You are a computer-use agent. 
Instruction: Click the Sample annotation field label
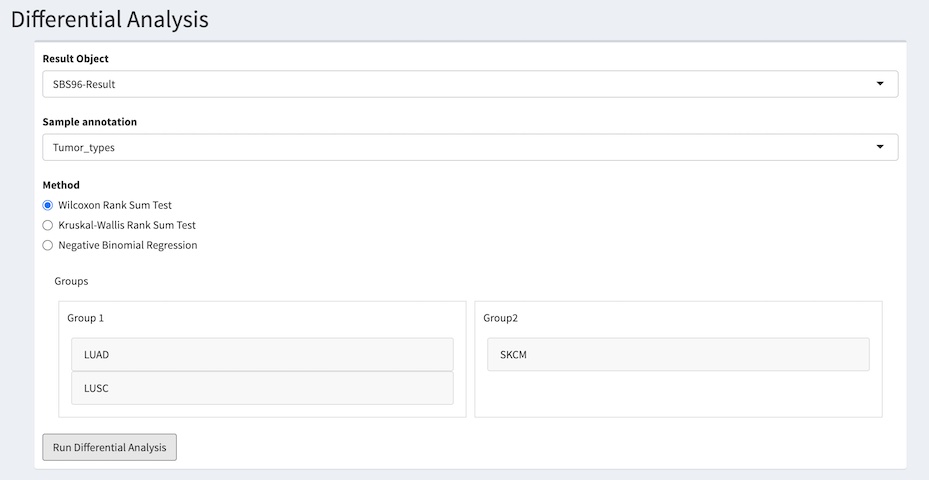click(90, 122)
